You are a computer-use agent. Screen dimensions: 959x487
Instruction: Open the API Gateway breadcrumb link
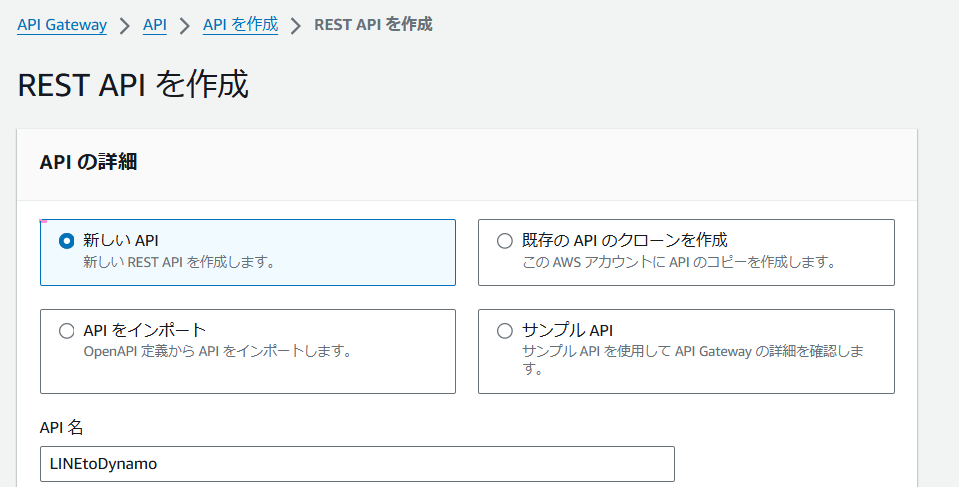pos(62,25)
